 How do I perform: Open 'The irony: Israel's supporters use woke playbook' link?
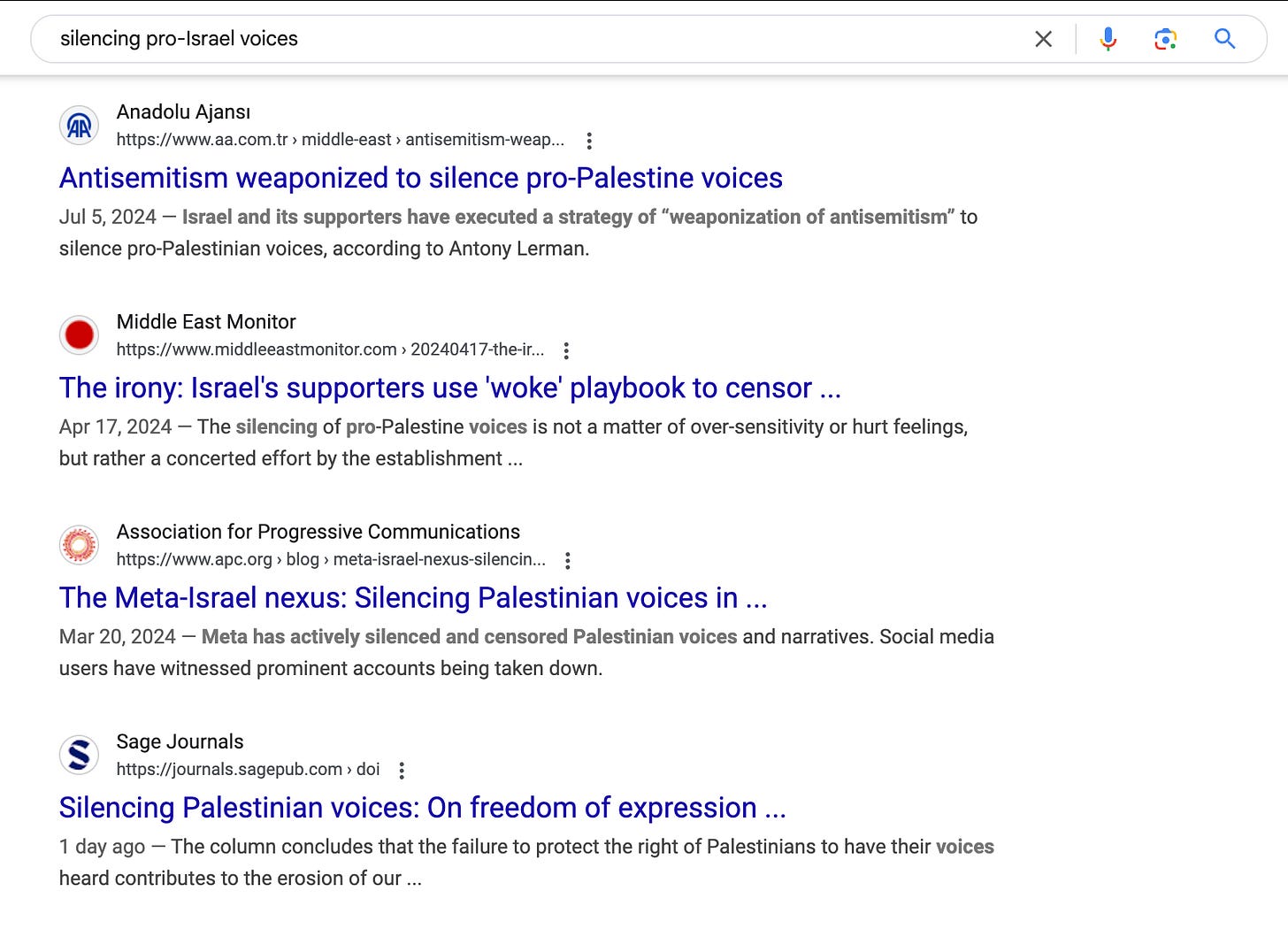point(450,388)
